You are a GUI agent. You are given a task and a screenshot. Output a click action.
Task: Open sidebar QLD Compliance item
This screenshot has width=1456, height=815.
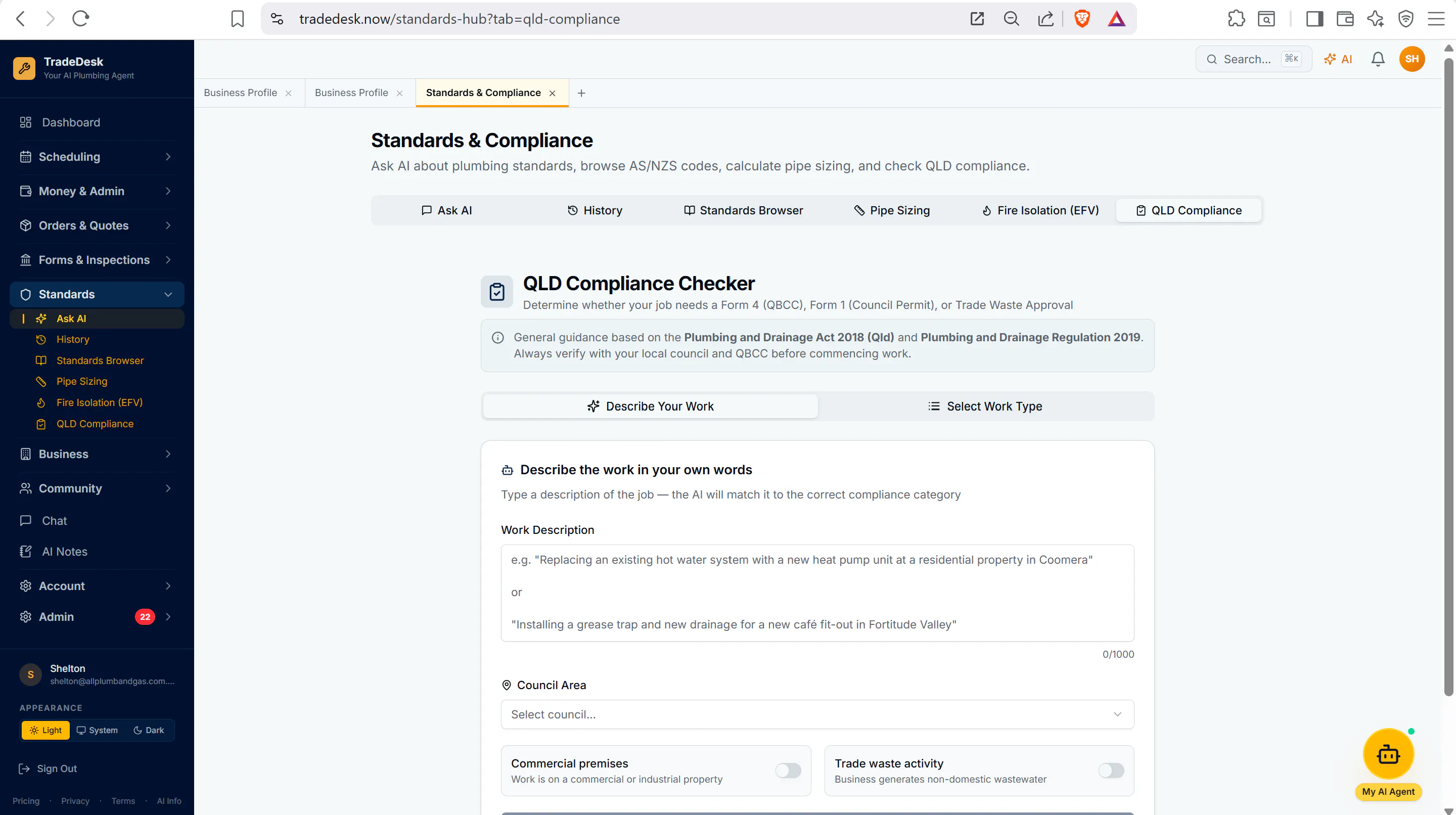[97, 424]
